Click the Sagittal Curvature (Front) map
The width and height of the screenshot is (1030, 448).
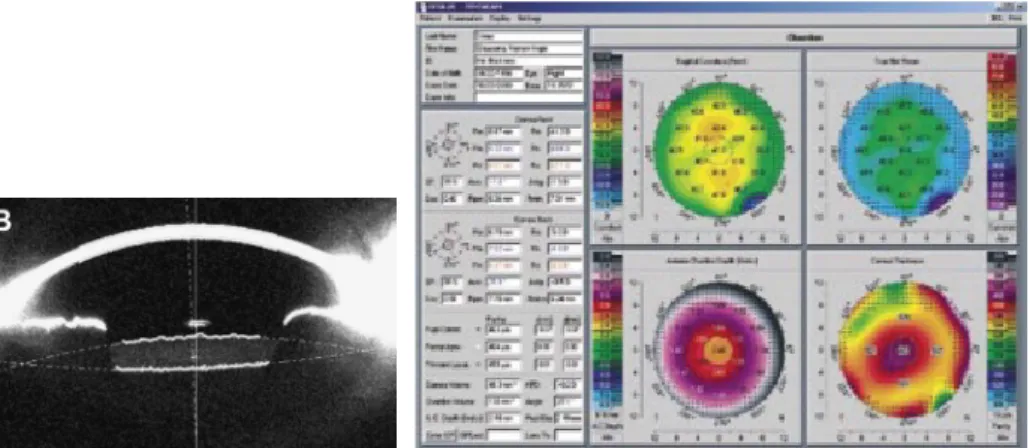[x=719, y=148]
